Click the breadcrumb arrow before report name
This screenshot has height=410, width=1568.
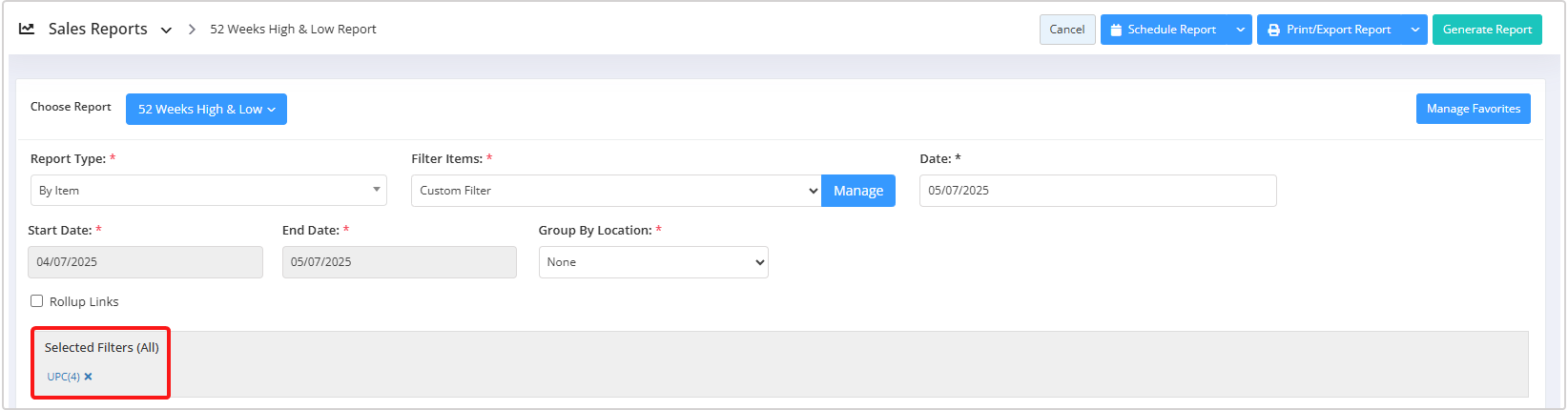pyautogui.click(x=192, y=30)
